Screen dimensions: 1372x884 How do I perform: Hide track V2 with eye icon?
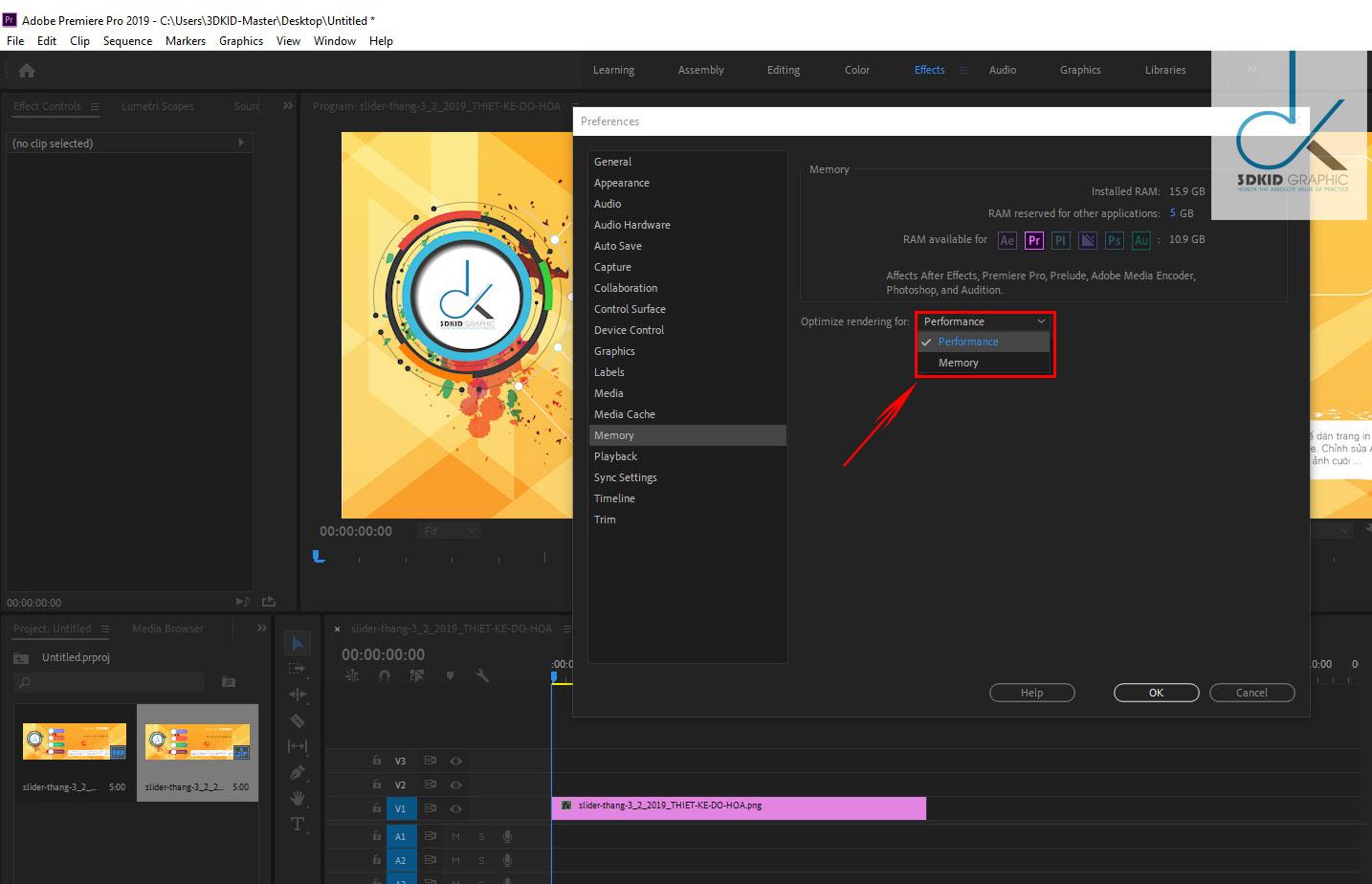pos(456,785)
